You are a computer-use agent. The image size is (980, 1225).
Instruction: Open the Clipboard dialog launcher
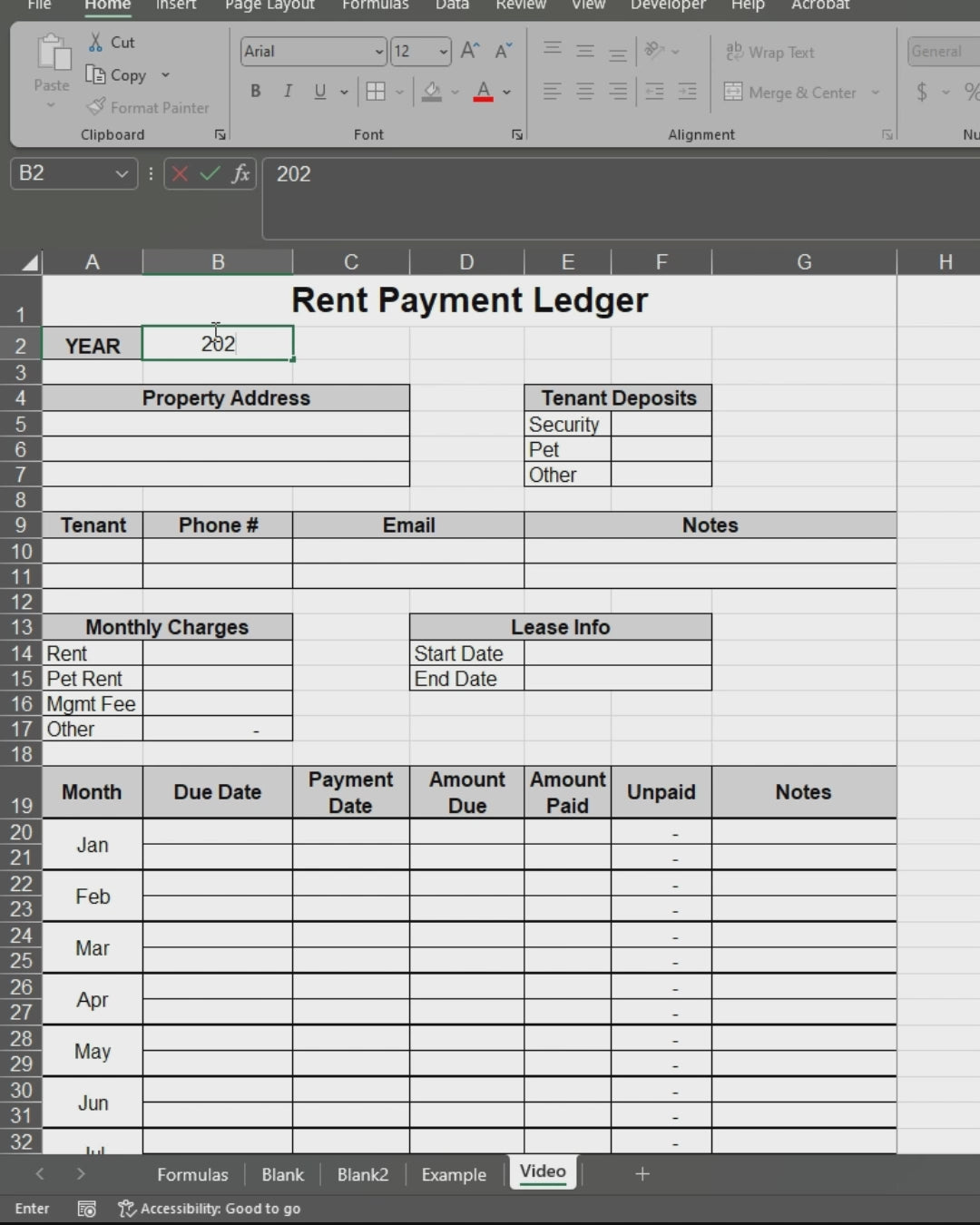coord(220,134)
